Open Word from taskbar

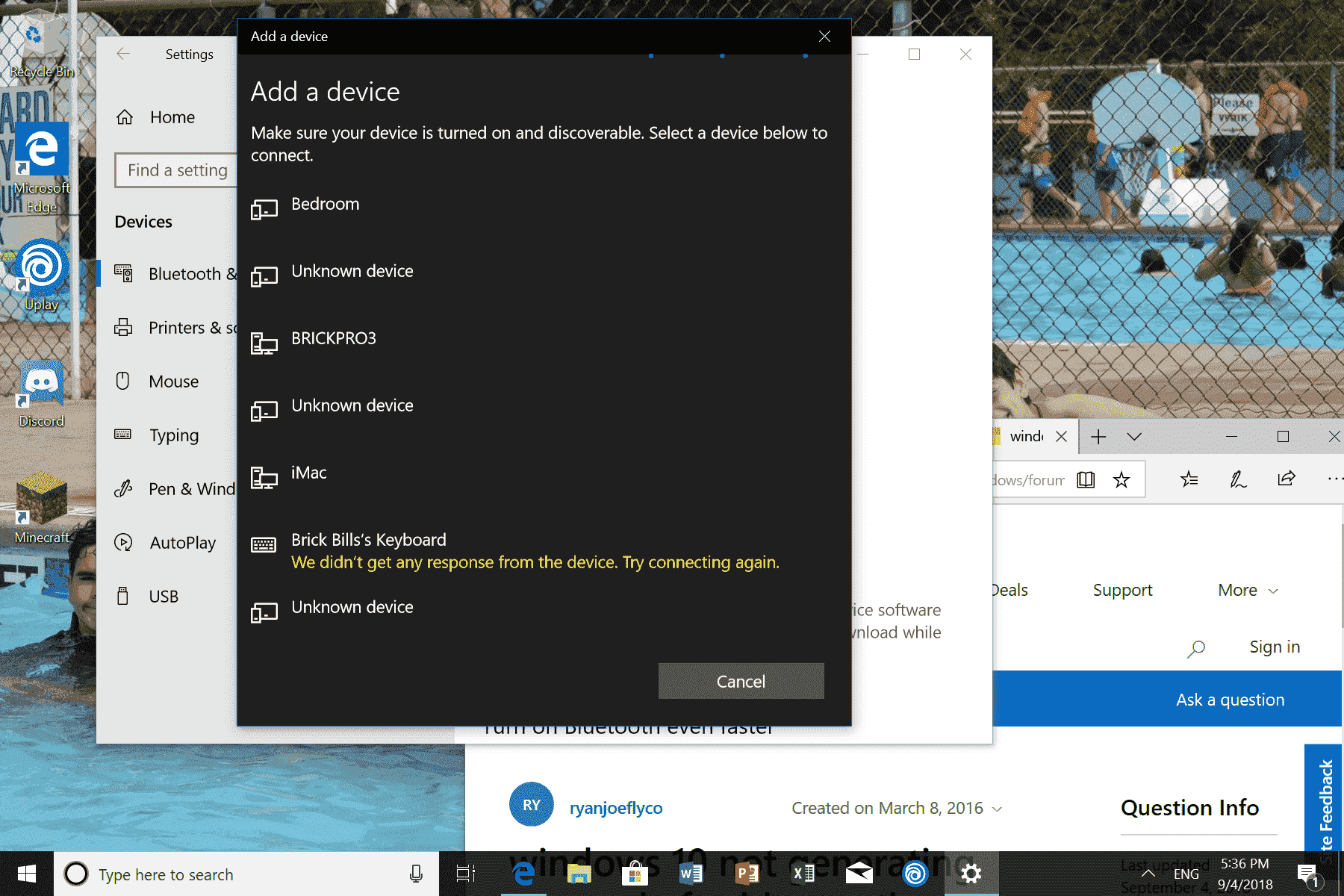[691, 874]
